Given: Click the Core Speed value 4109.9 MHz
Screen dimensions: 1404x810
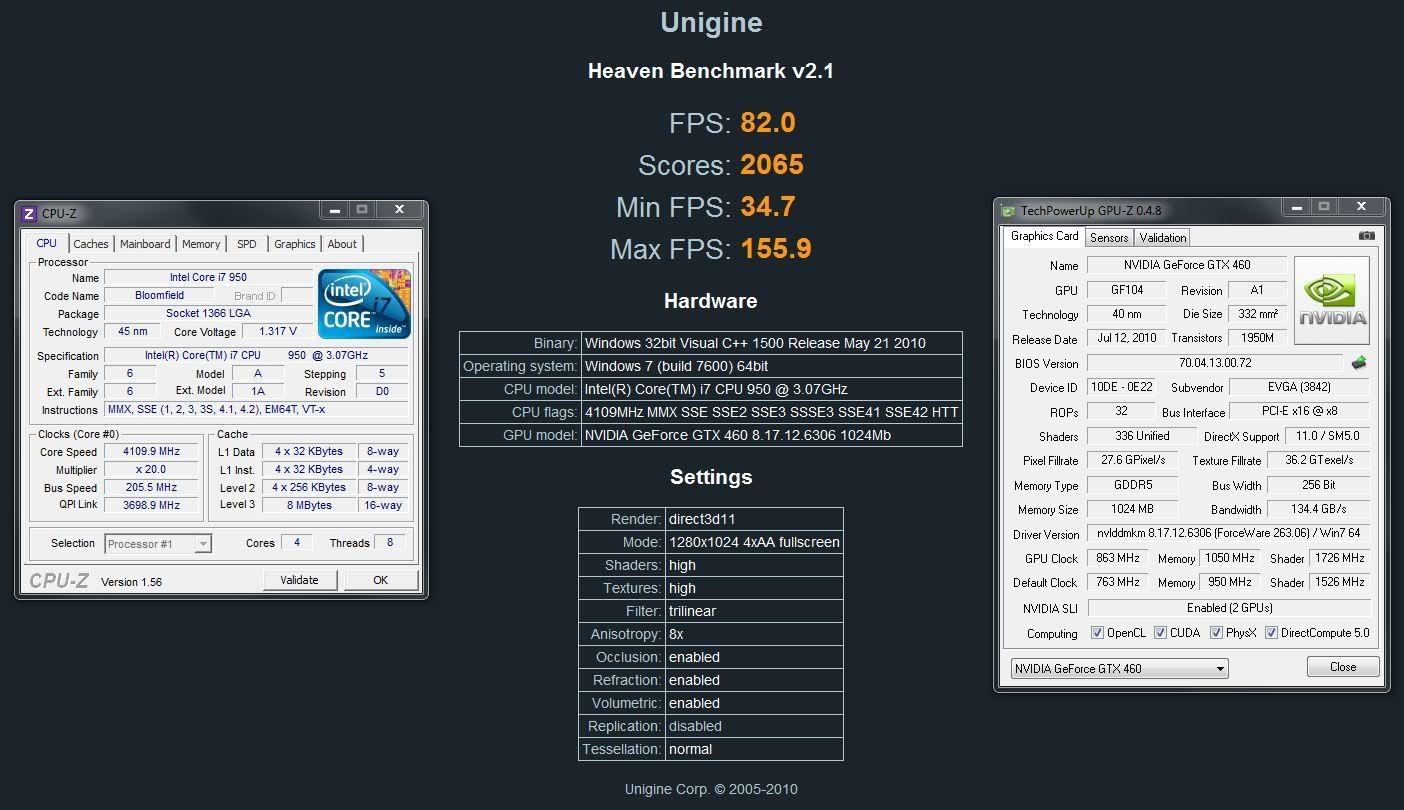Looking at the screenshot, I should [152, 452].
